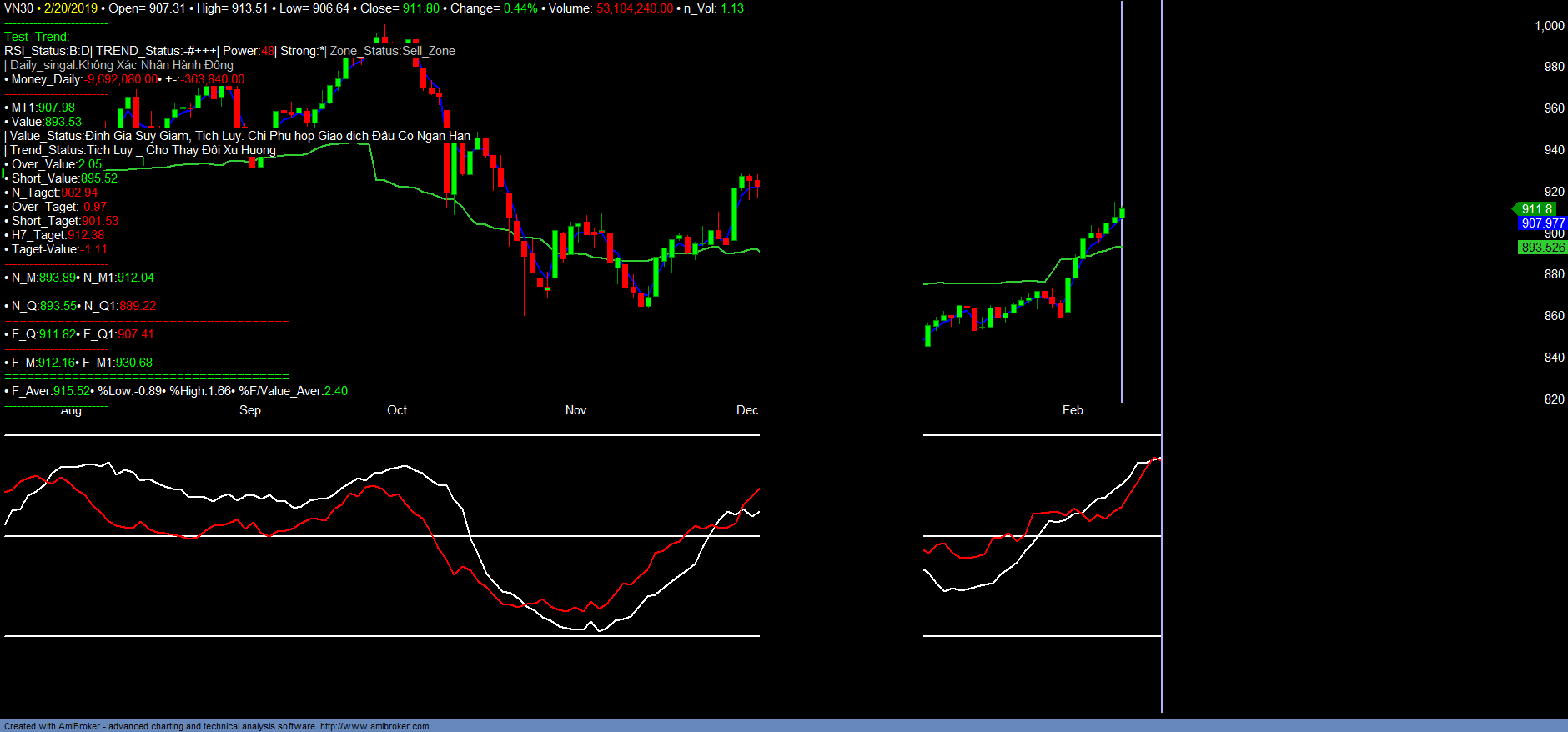This screenshot has height=732, width=1568.
Task: Click the Test_Trend indicator title
Action: point(37,37)
